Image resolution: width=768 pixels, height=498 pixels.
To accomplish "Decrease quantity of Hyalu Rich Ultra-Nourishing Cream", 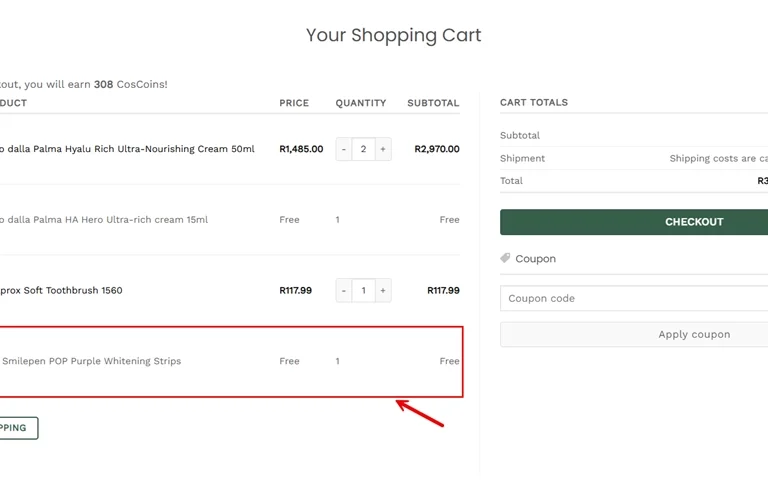I will tap(344, 149).
